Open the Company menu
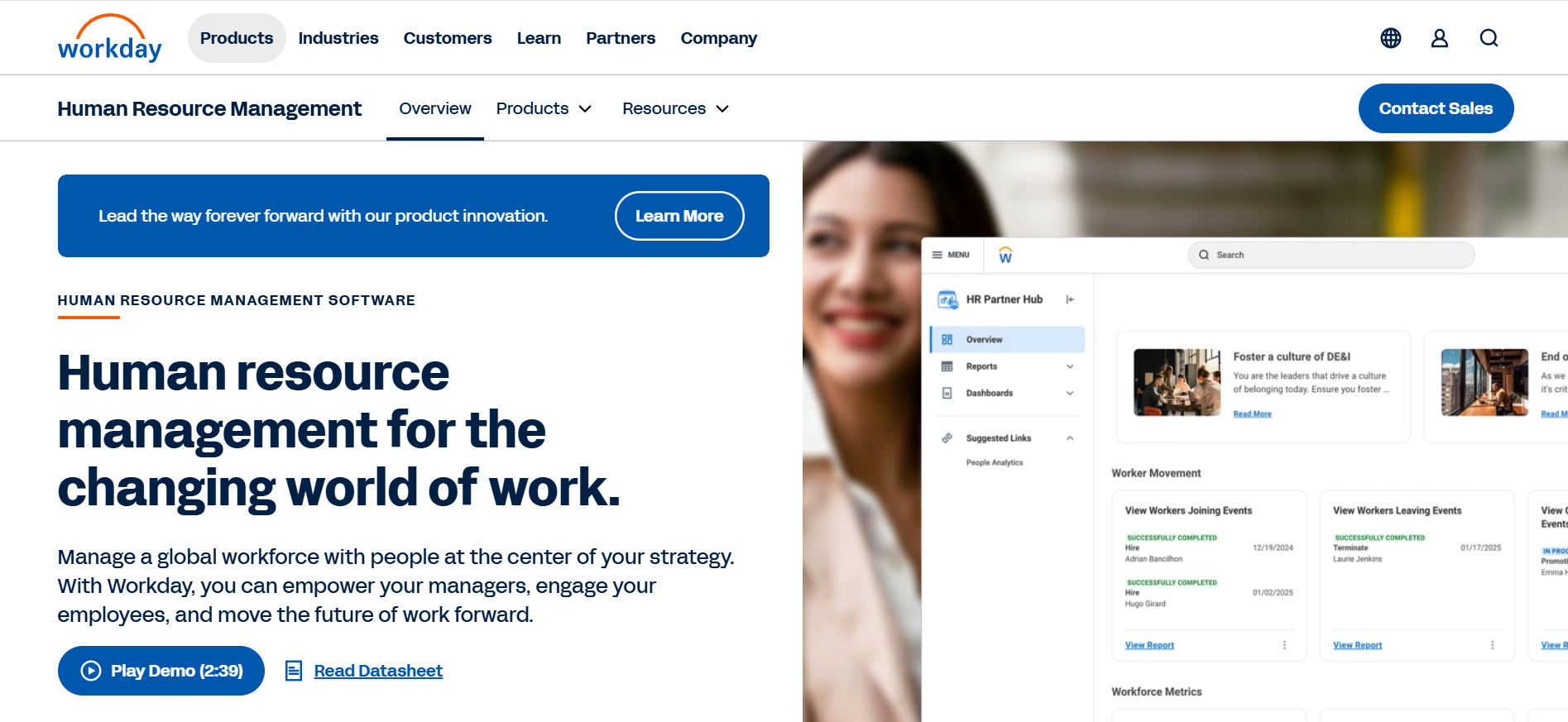 pos(719,38)
